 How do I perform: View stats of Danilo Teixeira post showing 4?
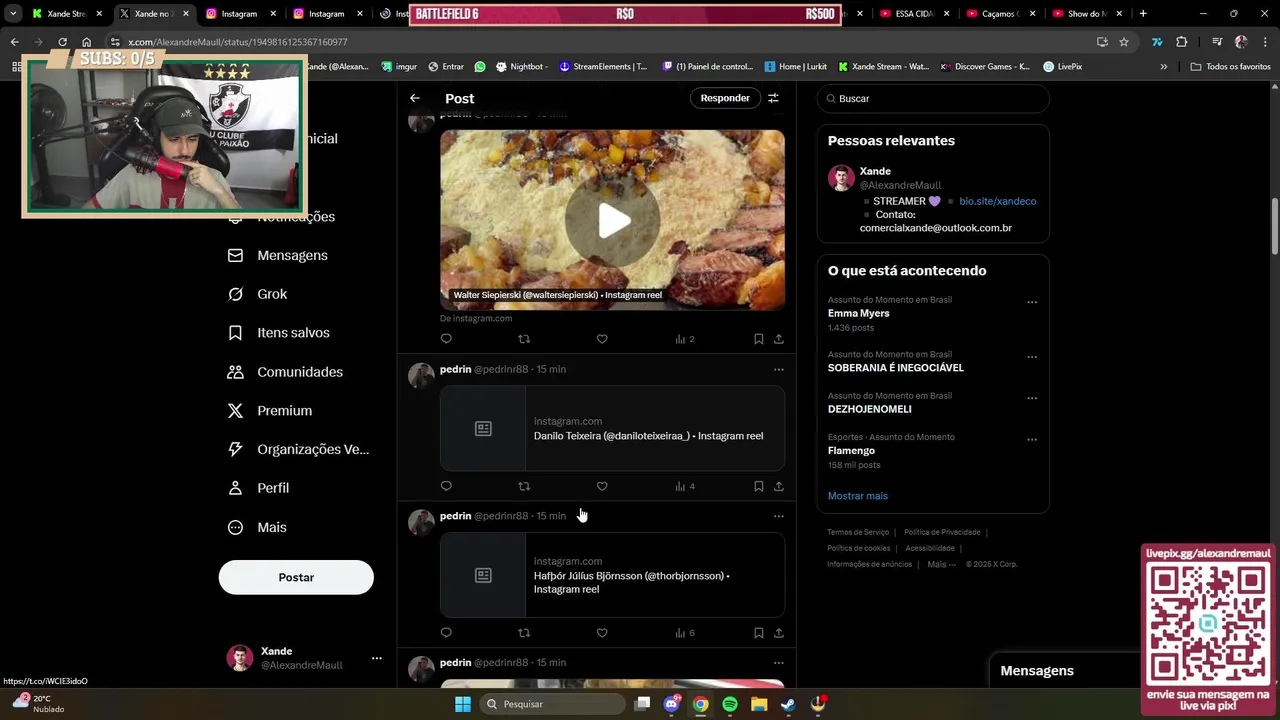(685, 486)
